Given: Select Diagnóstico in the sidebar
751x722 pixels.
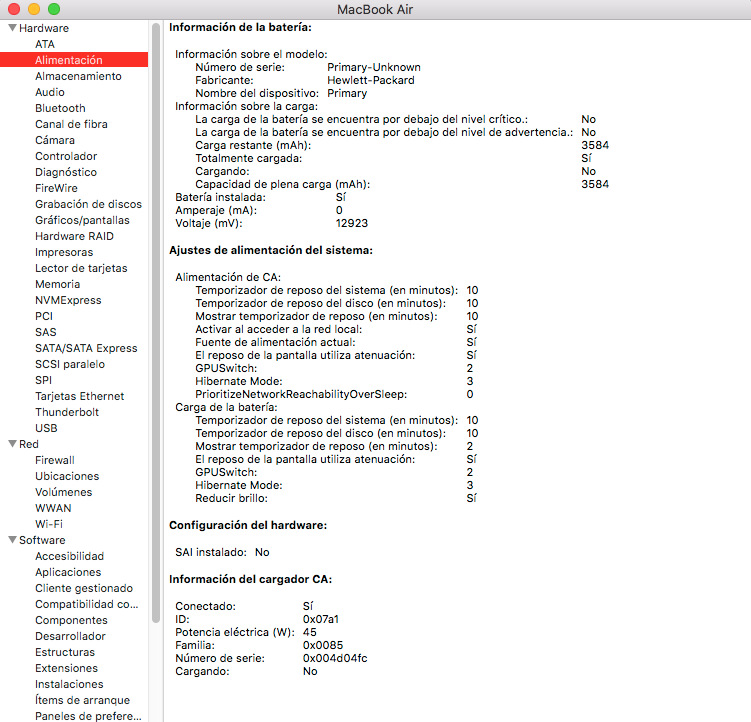Looking at the screenshot, I should click(x=66, y=172).
